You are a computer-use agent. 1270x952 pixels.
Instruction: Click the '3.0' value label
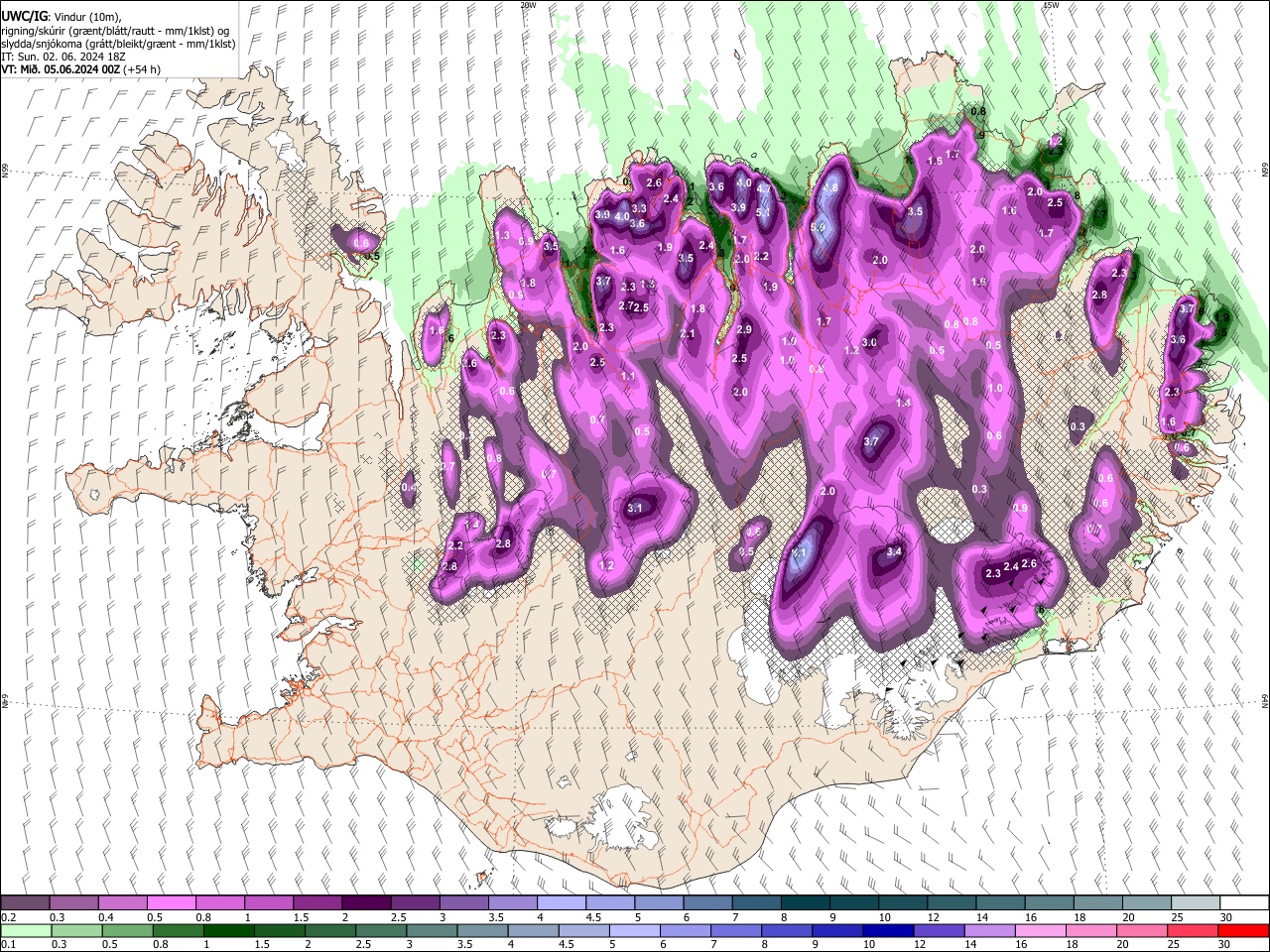[869, 342]
